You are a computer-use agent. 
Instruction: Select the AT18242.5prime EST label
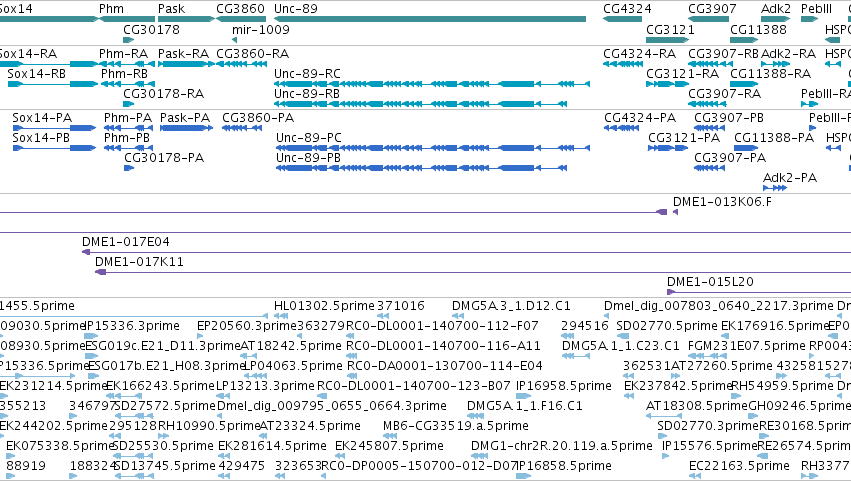click(x=291, y=346)
